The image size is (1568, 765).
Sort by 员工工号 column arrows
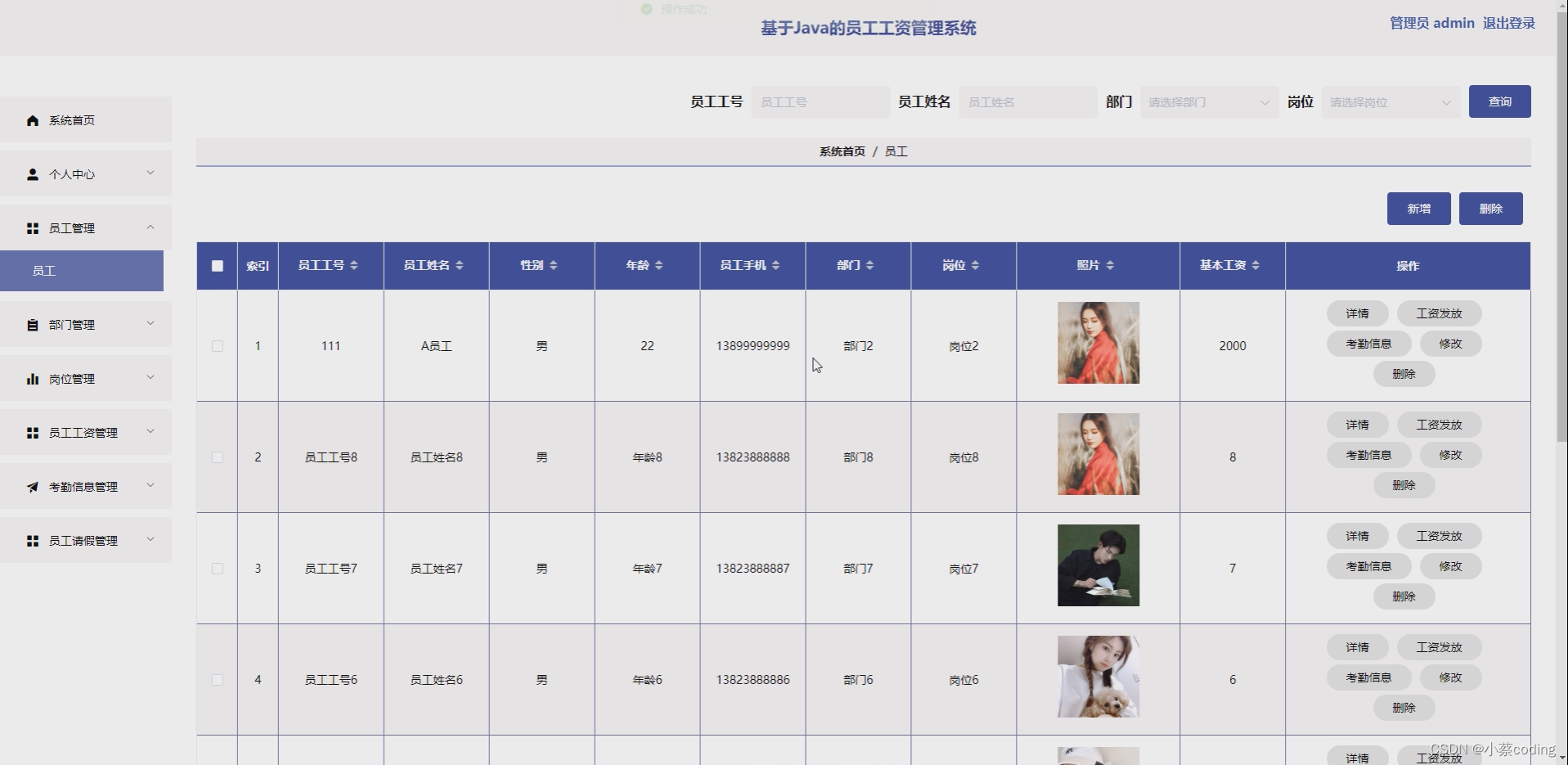tap(354, 265)
